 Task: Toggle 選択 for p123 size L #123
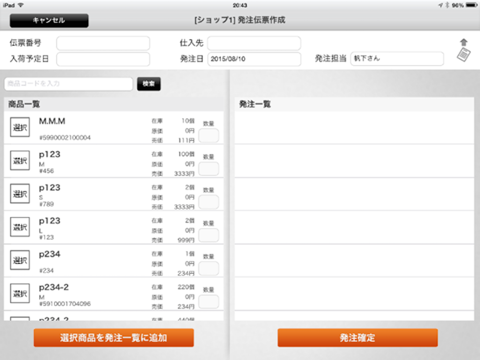[x=20, y=227]
